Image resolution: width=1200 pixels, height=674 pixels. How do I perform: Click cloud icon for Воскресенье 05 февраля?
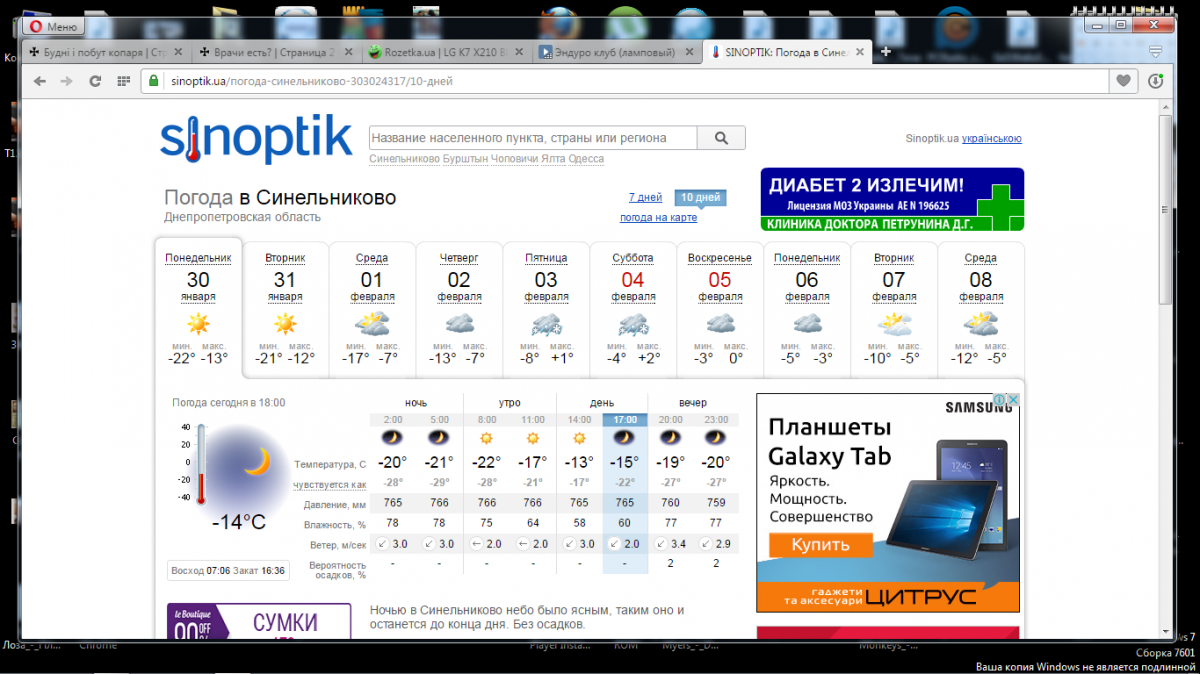(720, 323)
